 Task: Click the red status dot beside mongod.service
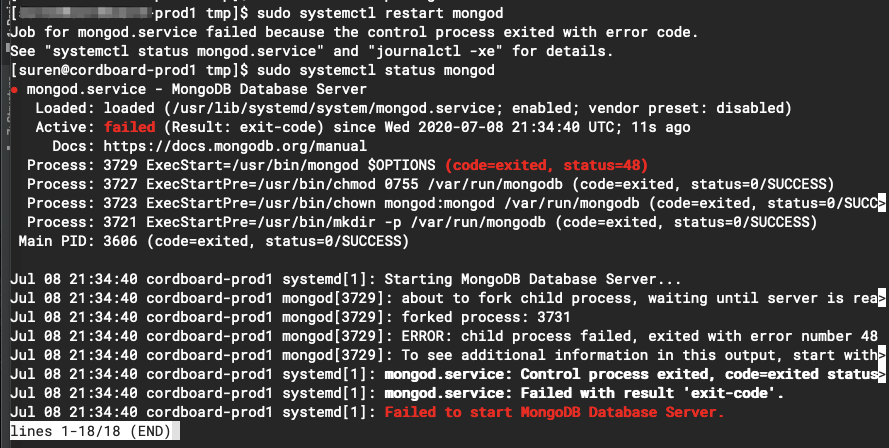(15, 90)
